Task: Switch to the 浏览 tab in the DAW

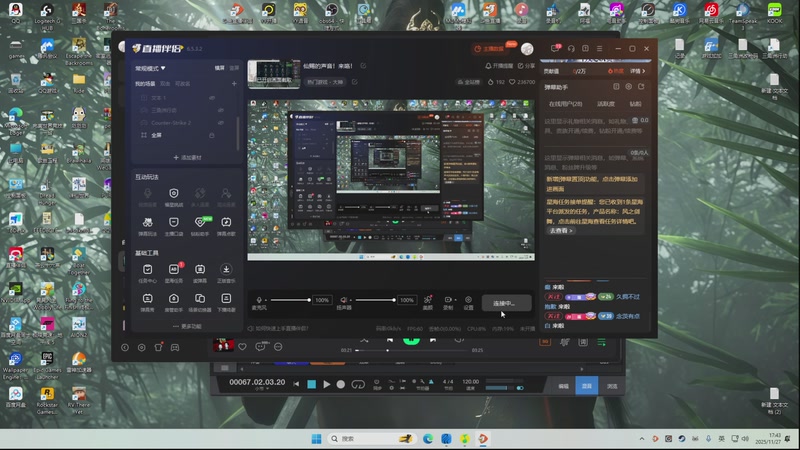Action: (612, 386)
